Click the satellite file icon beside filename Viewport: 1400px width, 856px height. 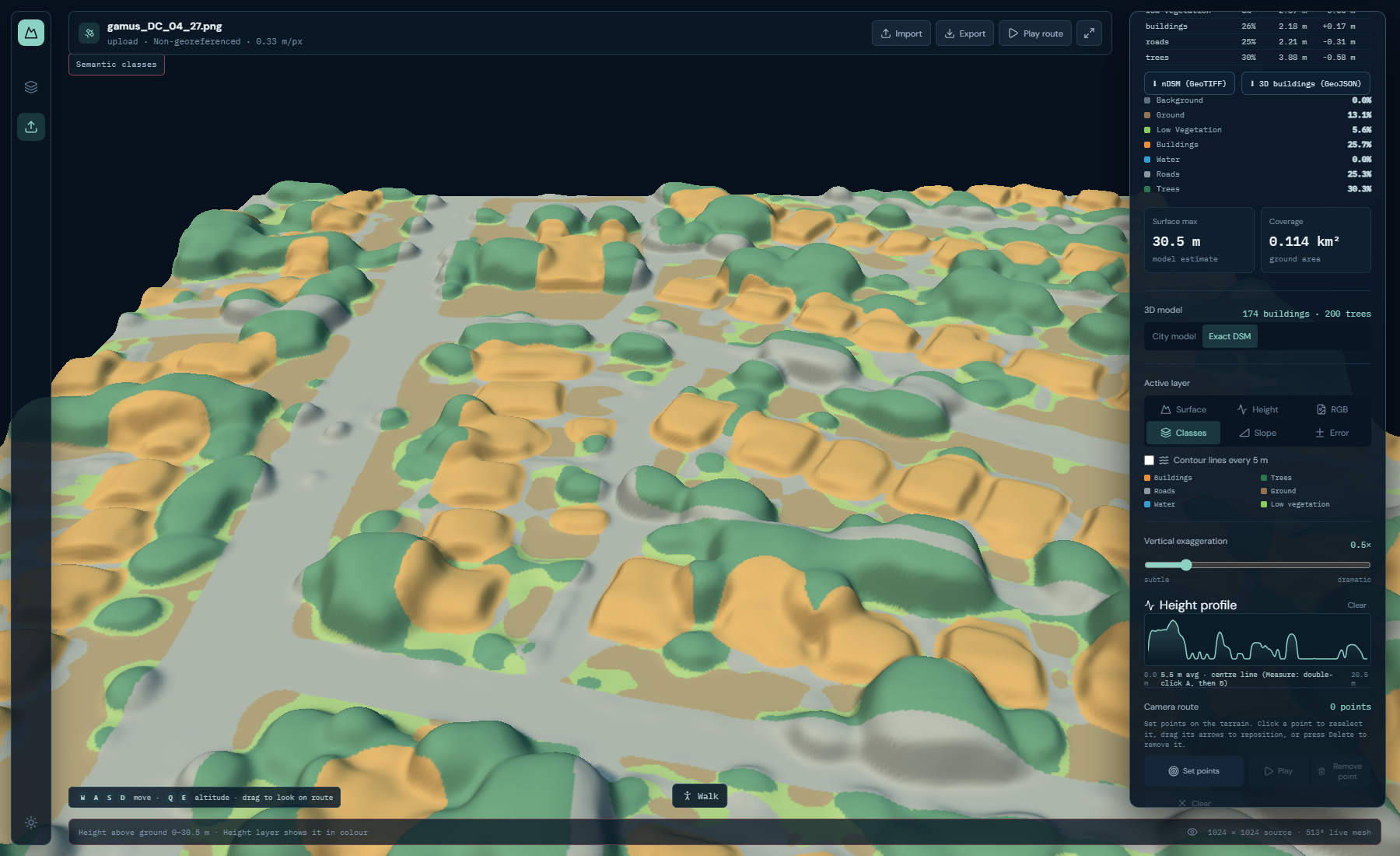click(89, 33)
